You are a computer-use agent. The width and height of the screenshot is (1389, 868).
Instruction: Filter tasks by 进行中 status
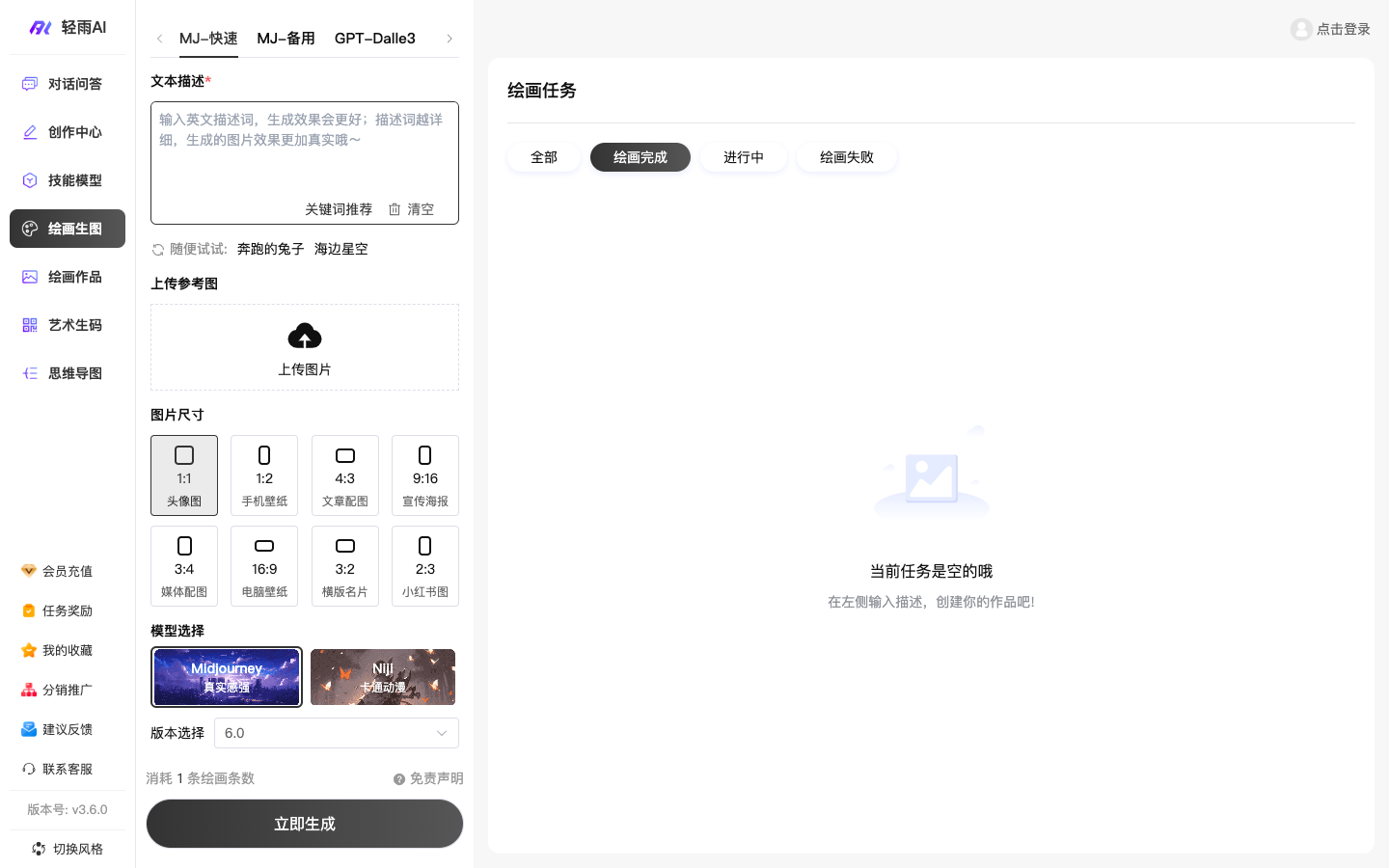point(744,157)
